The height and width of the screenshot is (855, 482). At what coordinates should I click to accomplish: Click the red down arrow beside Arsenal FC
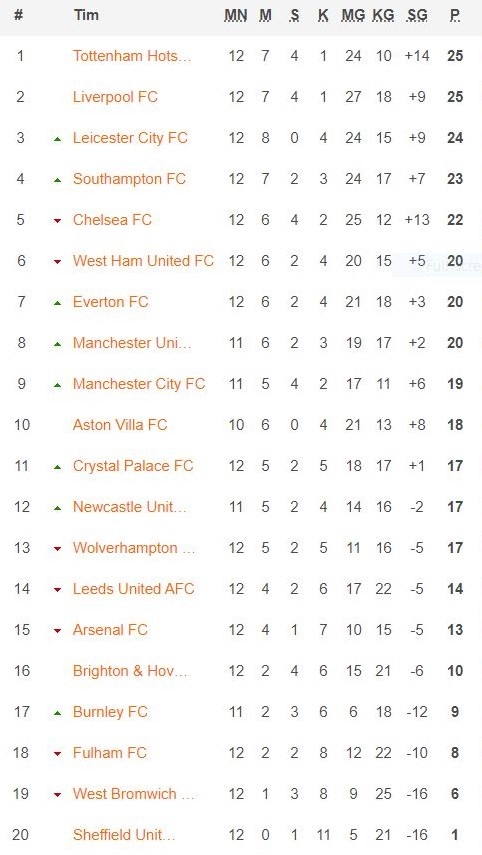pos(57,631)
